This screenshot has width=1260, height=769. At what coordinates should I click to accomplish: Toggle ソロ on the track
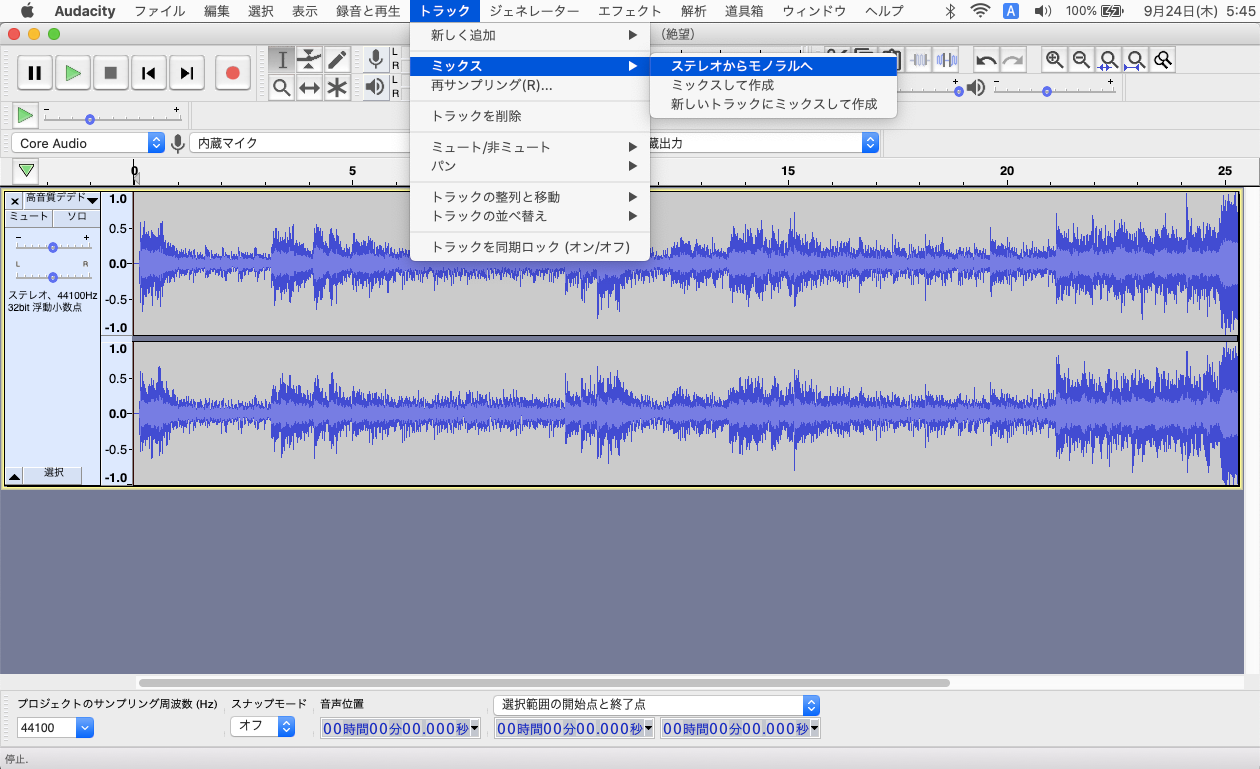[77, 216]
